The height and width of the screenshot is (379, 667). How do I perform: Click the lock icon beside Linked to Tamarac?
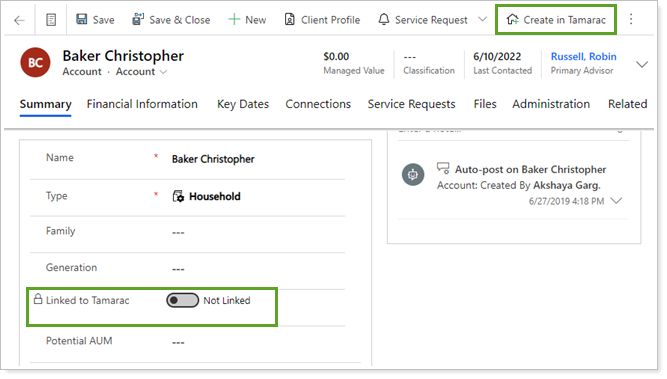(38, 299)
